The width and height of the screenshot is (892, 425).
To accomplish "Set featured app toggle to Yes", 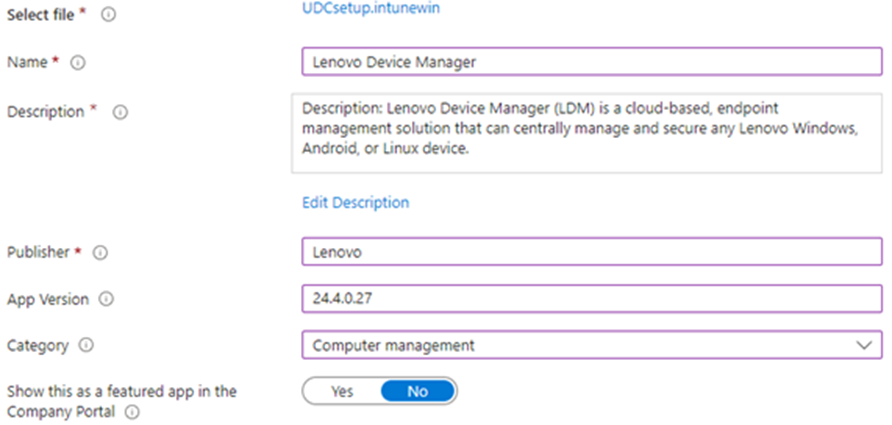I will click(x=342, y=391).
